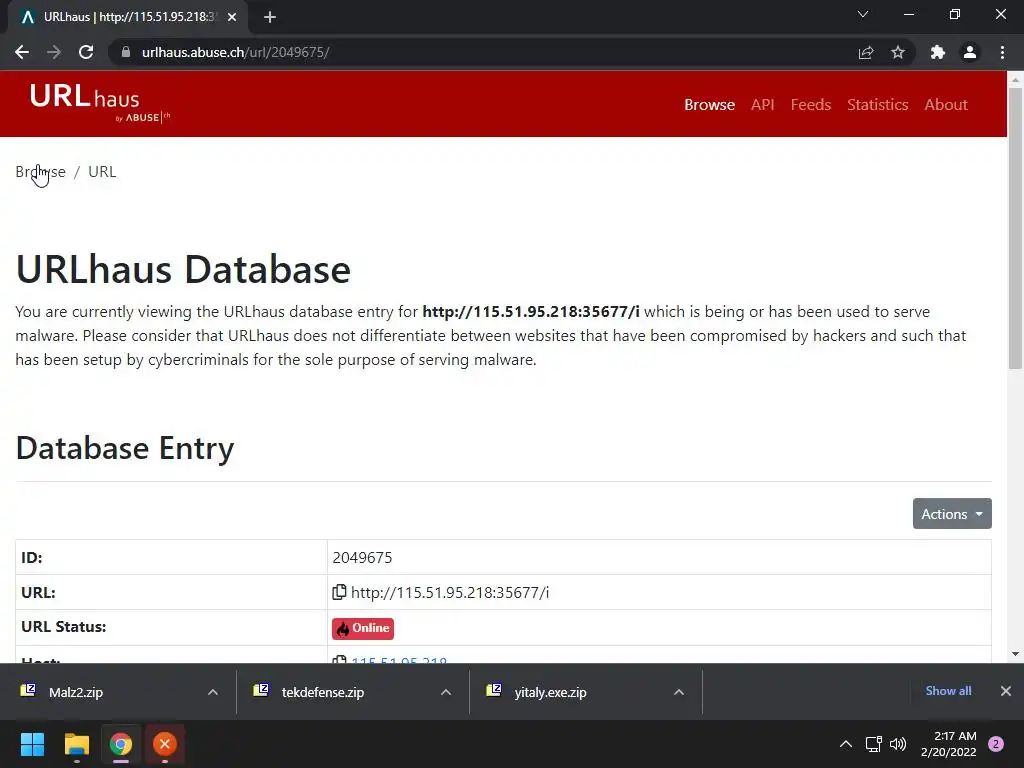Close the URLhaus browser tab

coord(232,18)
